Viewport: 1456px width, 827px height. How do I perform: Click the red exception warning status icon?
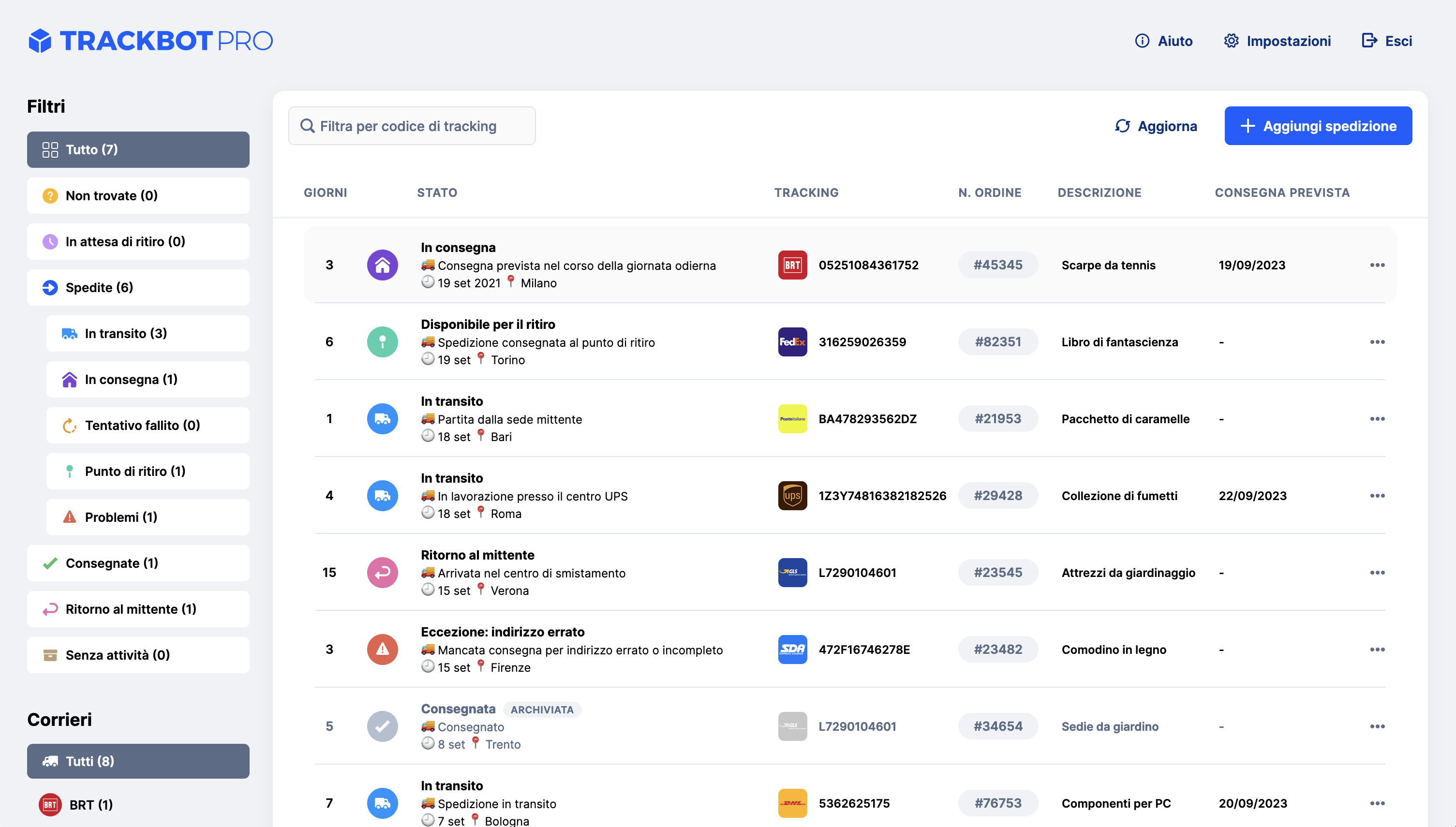[382, 649]
